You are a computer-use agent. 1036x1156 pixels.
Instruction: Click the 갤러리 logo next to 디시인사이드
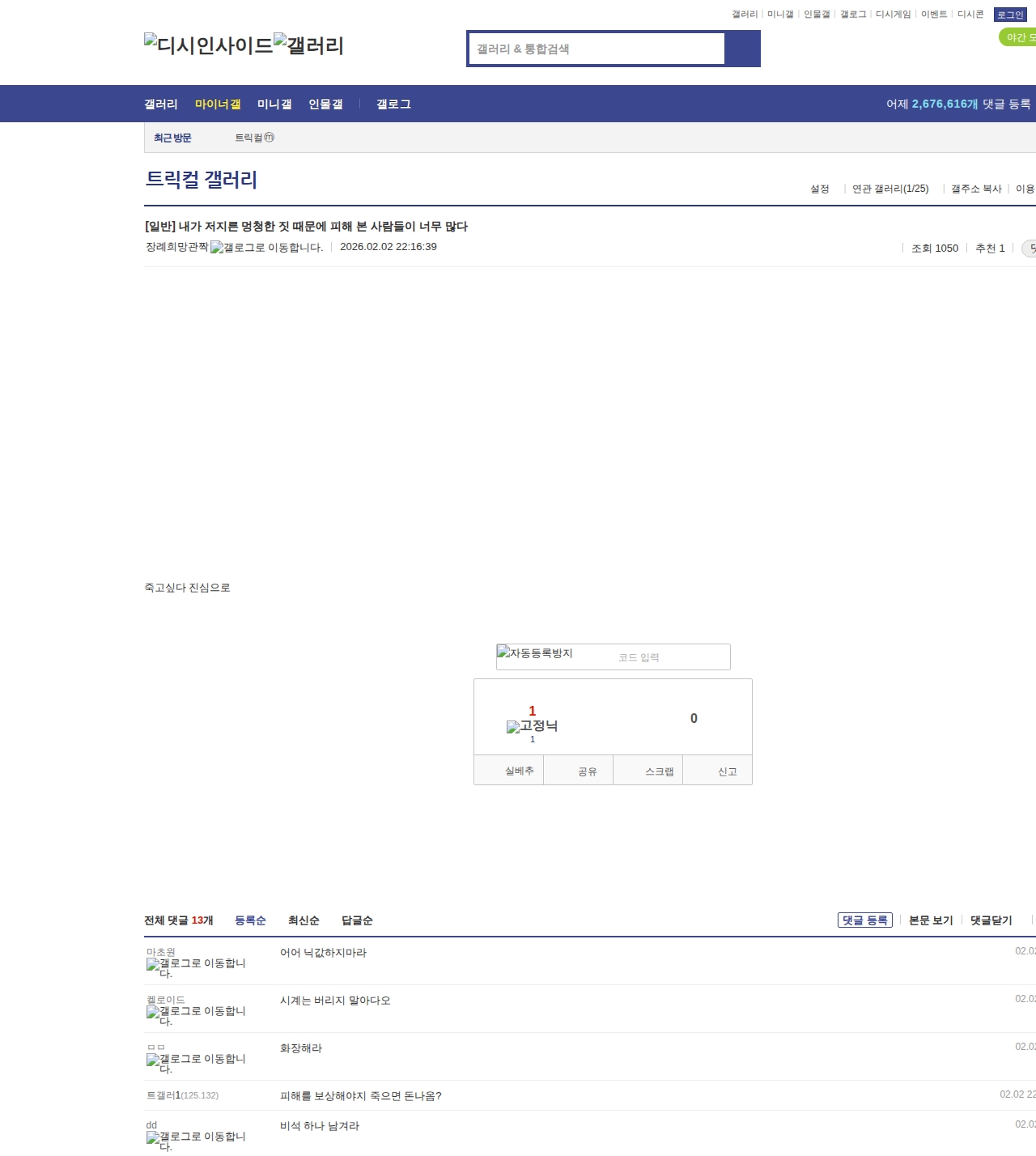tap(309, 45)
